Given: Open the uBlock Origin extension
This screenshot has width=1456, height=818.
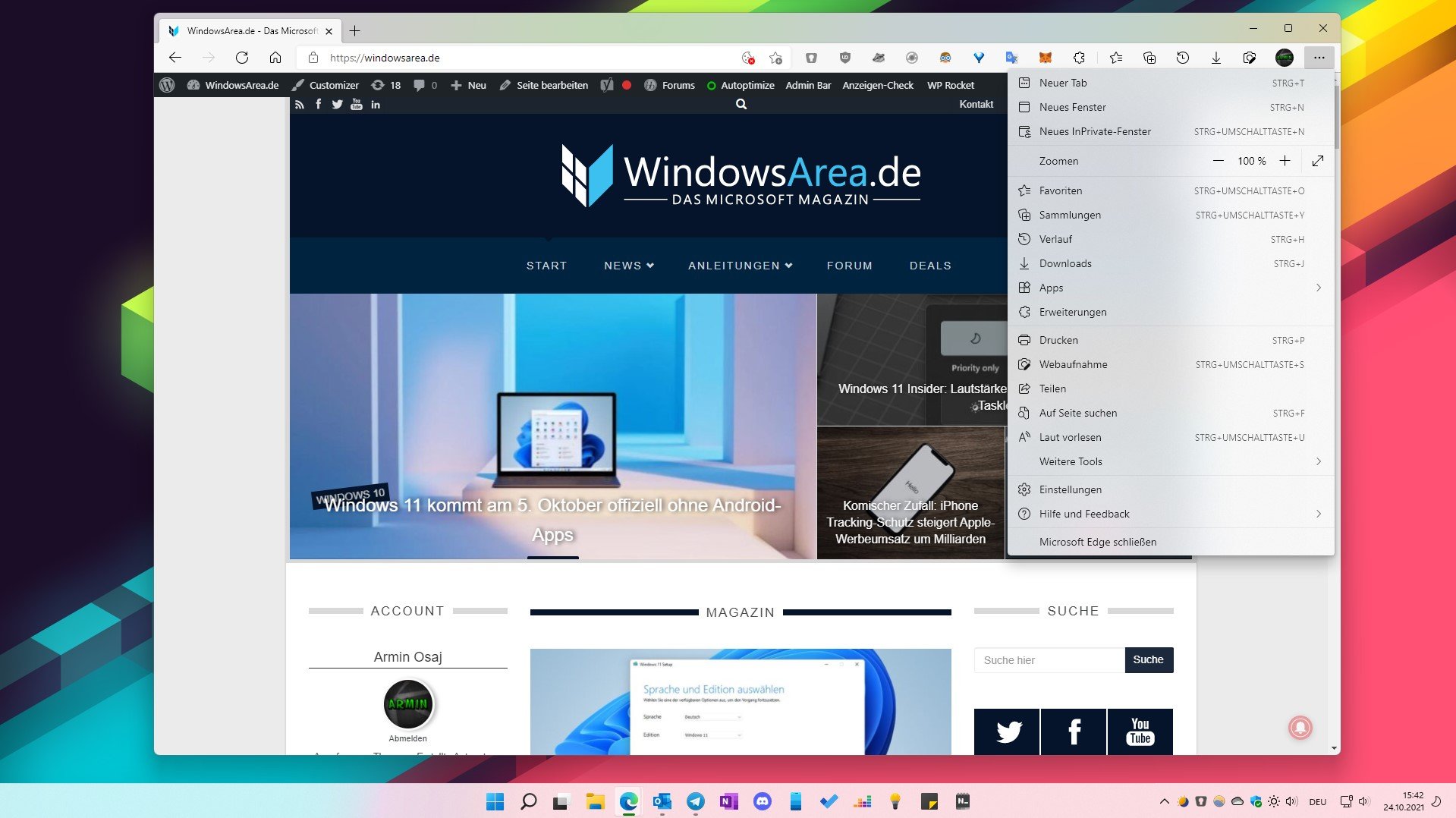Looking at the screenshot, I should coord(845,58).
